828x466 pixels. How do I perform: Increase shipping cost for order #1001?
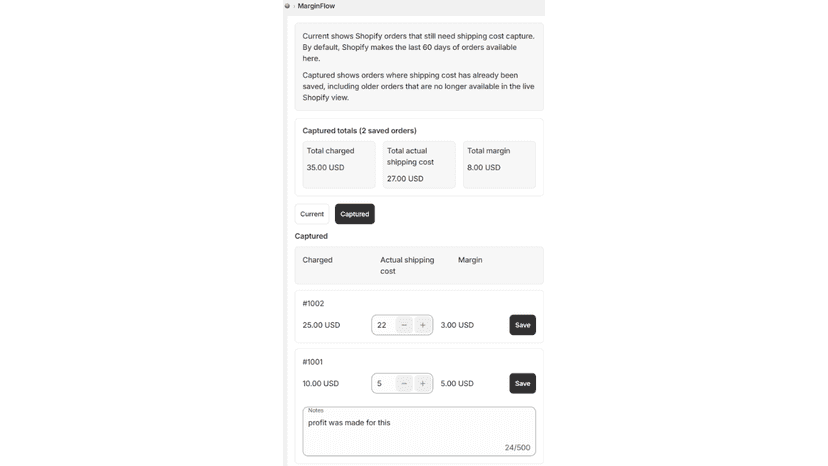pos(422,384)
